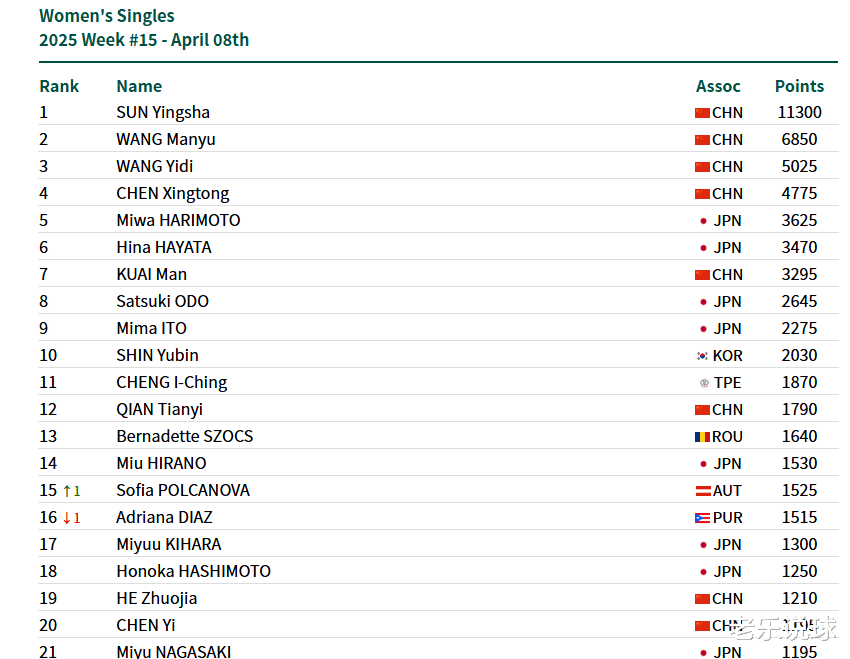Image resolution: width=850 pixels, height=659 pixels.
Task: Click the Rank column header
Action: point(59,86)
